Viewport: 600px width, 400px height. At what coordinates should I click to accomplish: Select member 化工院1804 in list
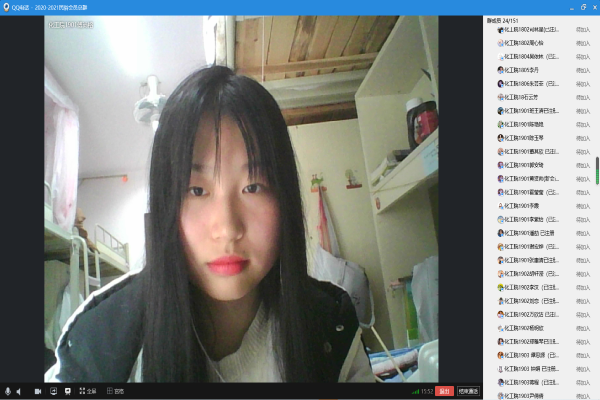click(530, 57)
